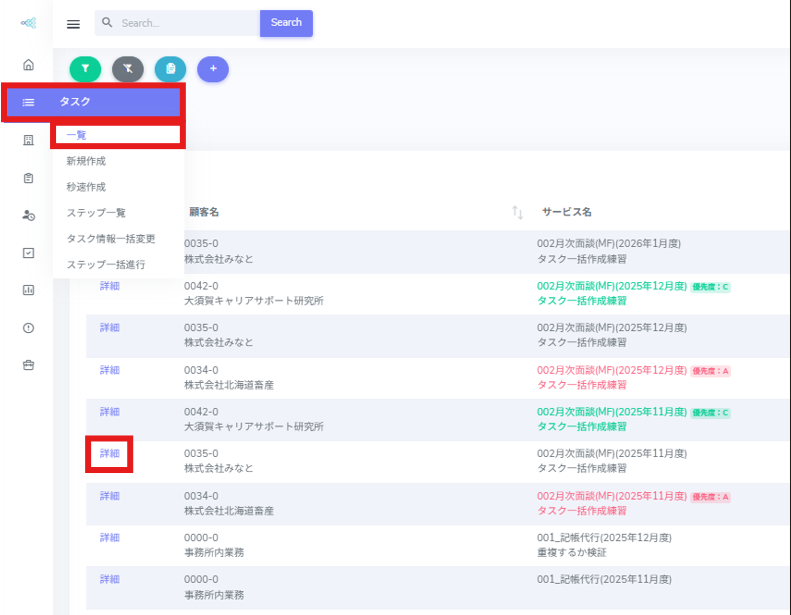Click the home icon in the sidebar
This screenshot has width=791, height=615.
click(28, 65)
